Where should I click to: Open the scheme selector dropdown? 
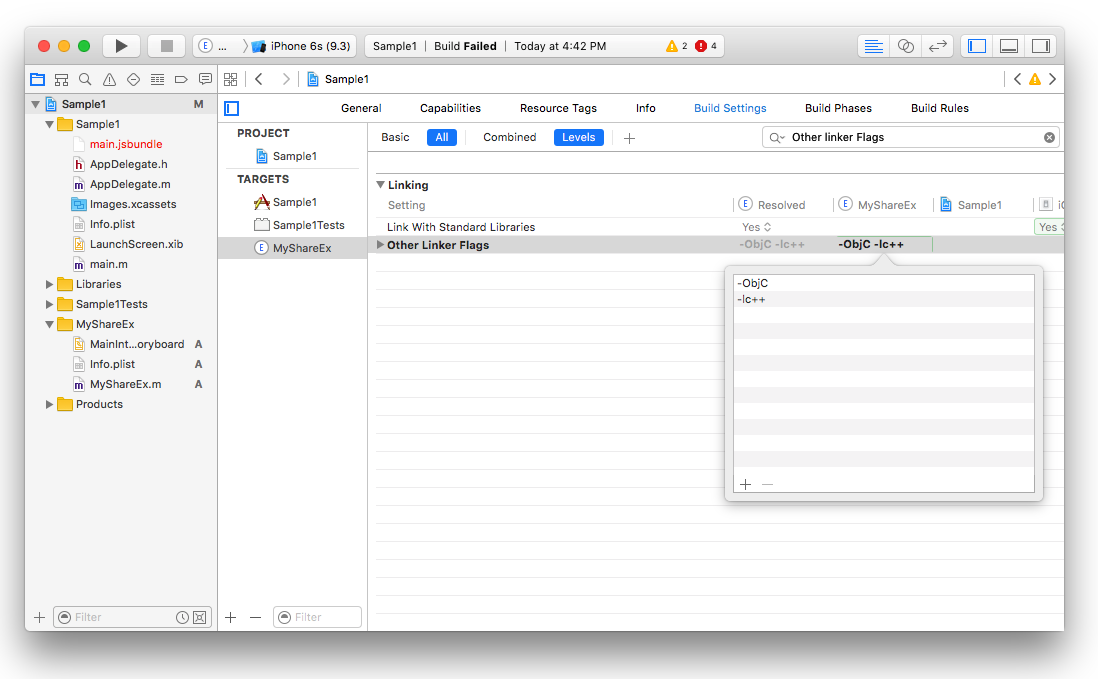coord(214,46)
